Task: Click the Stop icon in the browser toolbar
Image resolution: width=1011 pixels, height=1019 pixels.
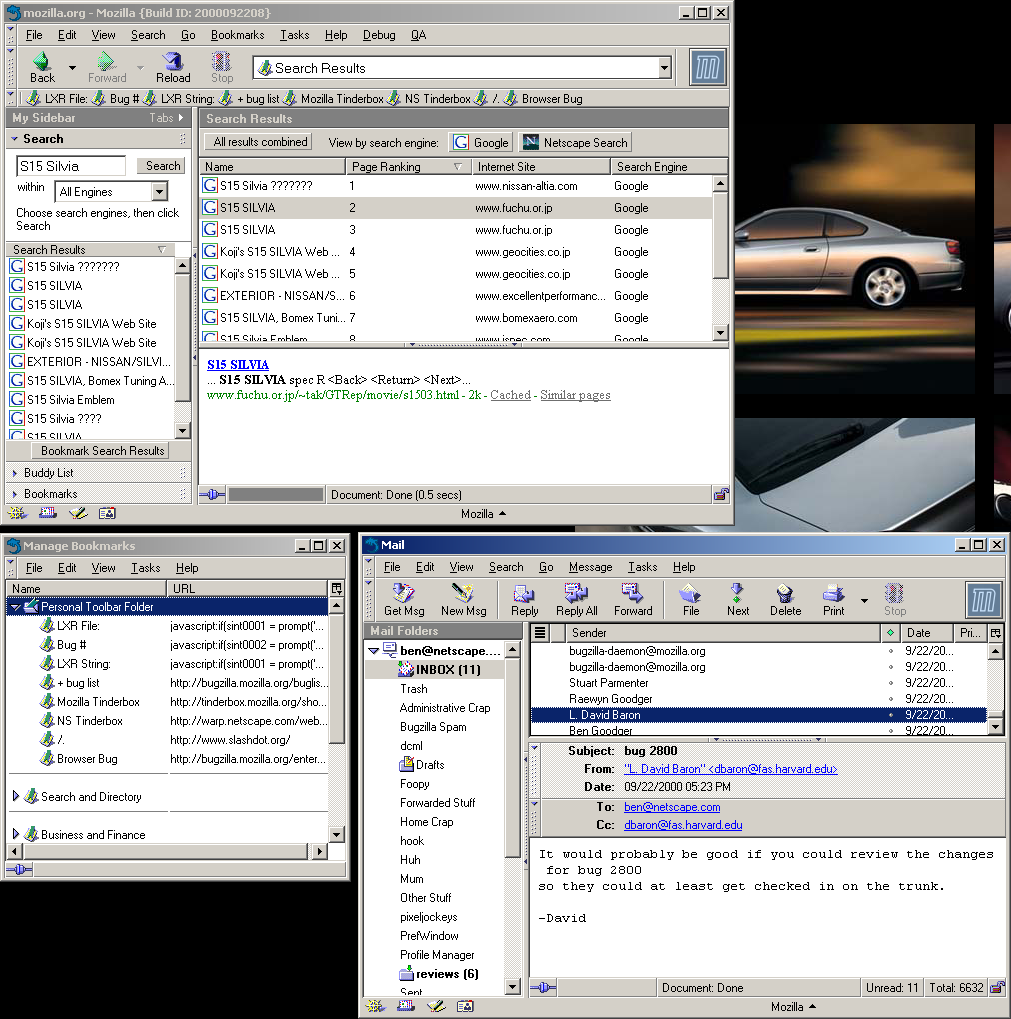Action: pos(222,62)
